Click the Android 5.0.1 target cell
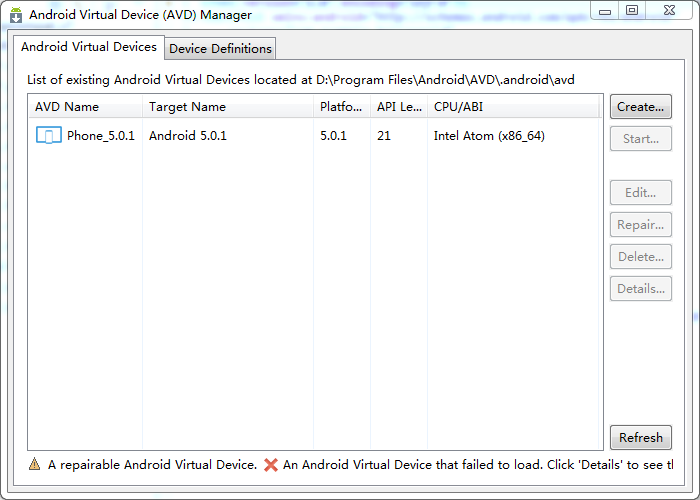 188,136
